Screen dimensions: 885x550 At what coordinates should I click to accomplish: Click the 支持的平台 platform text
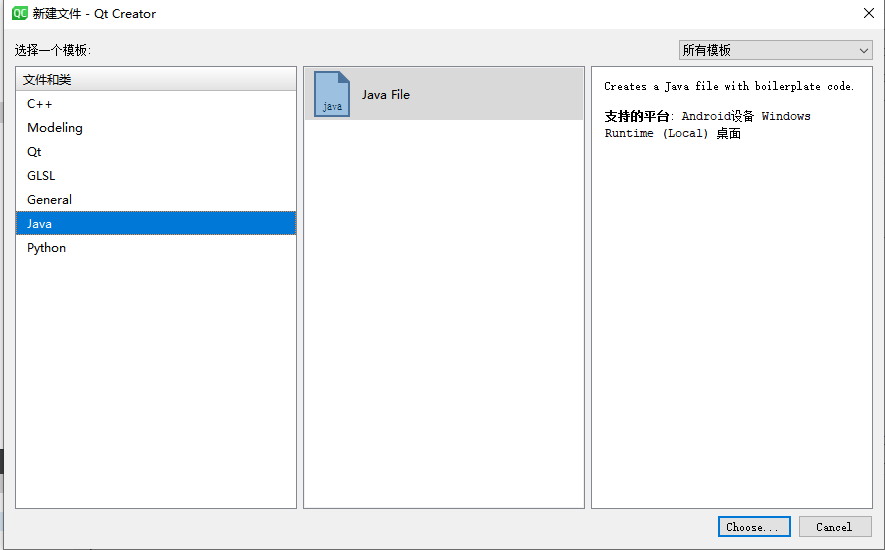coord(708,125)
